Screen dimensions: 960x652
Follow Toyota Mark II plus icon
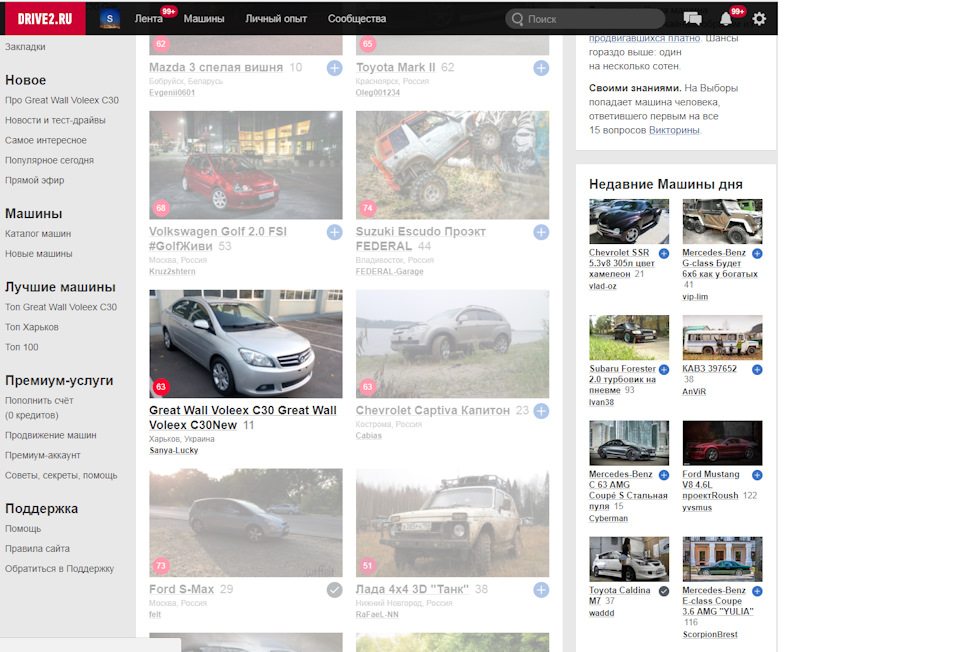pyautogui.click(x=541, y=68)
